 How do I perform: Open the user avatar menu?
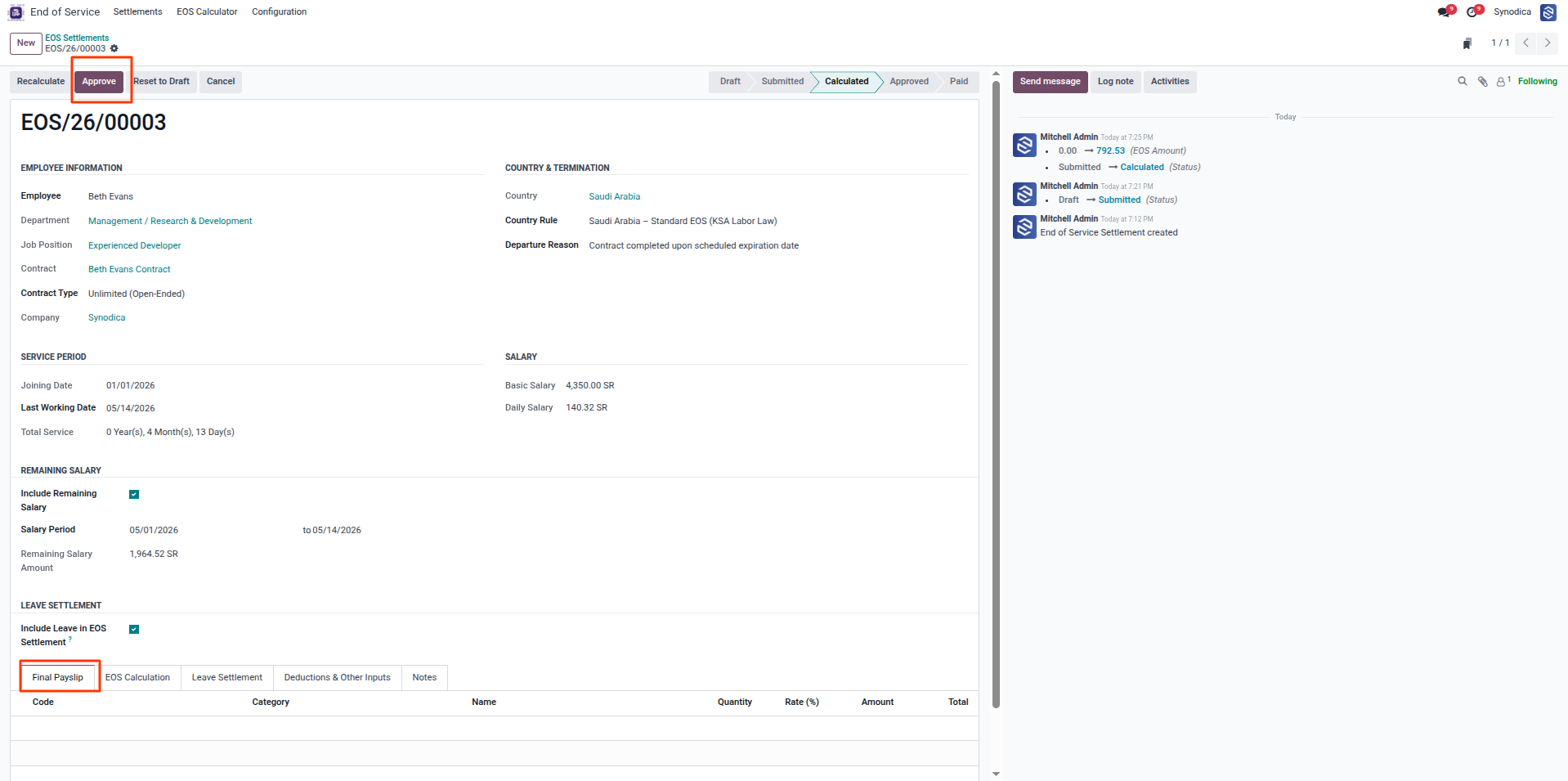[1548, 12]
